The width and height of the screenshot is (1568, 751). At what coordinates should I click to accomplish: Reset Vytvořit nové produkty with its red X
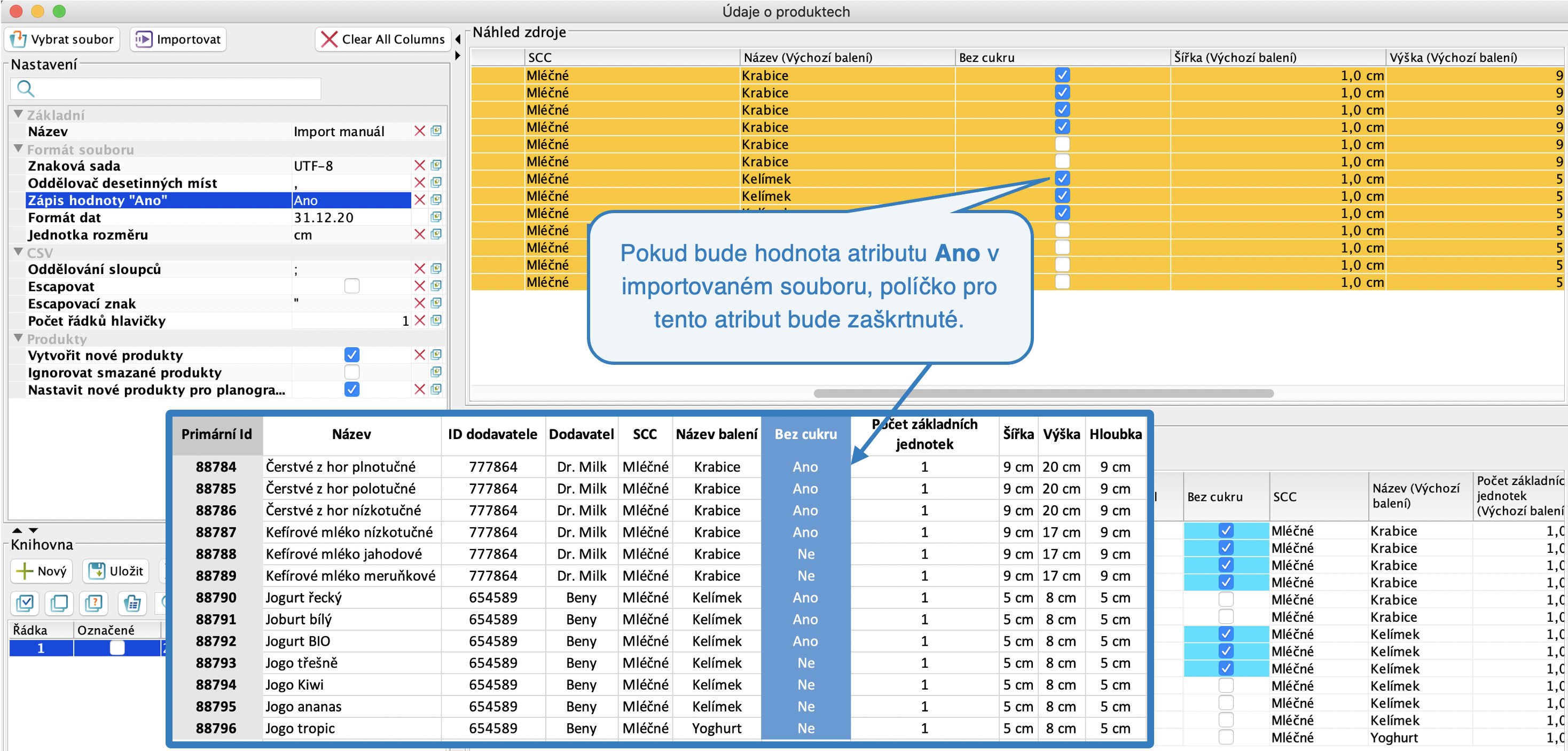[419, 355]
